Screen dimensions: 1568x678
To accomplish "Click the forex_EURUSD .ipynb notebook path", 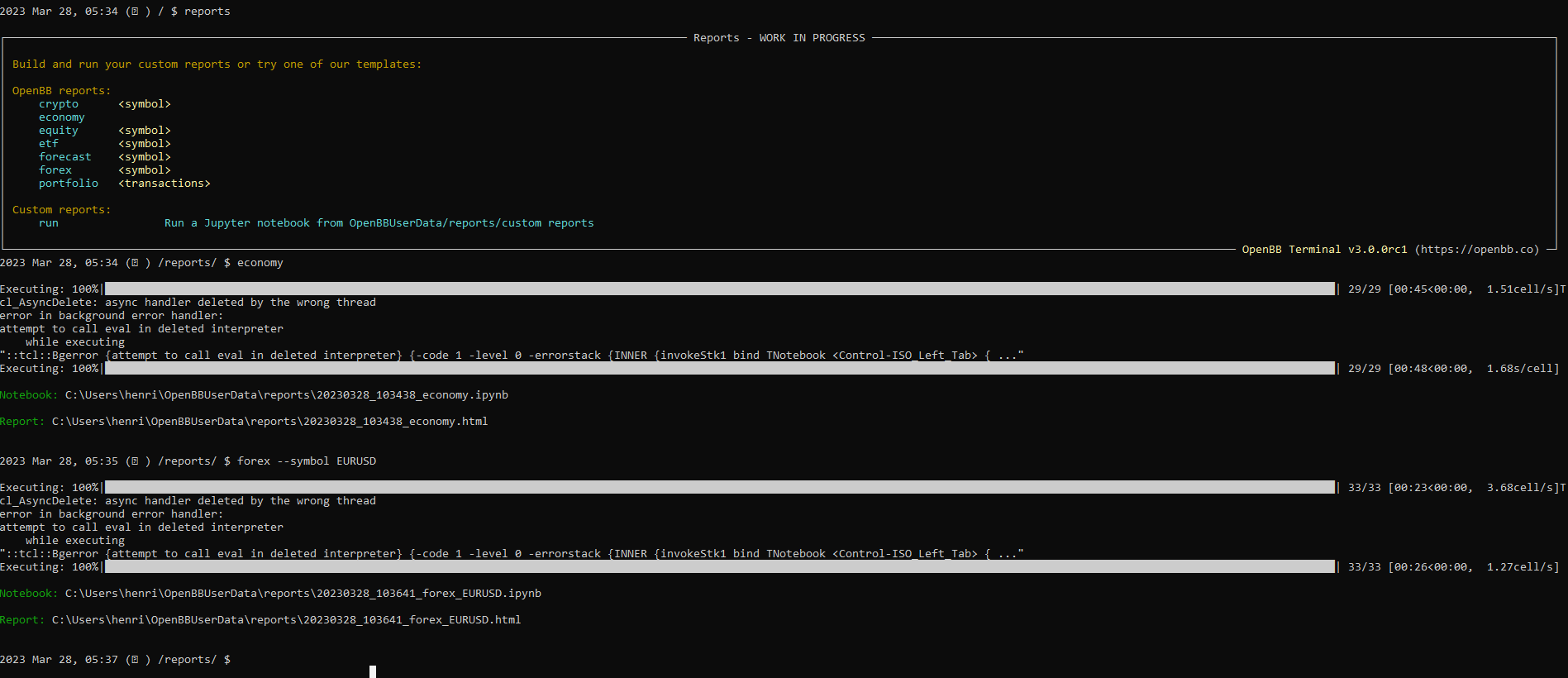I will click(303, 594).
